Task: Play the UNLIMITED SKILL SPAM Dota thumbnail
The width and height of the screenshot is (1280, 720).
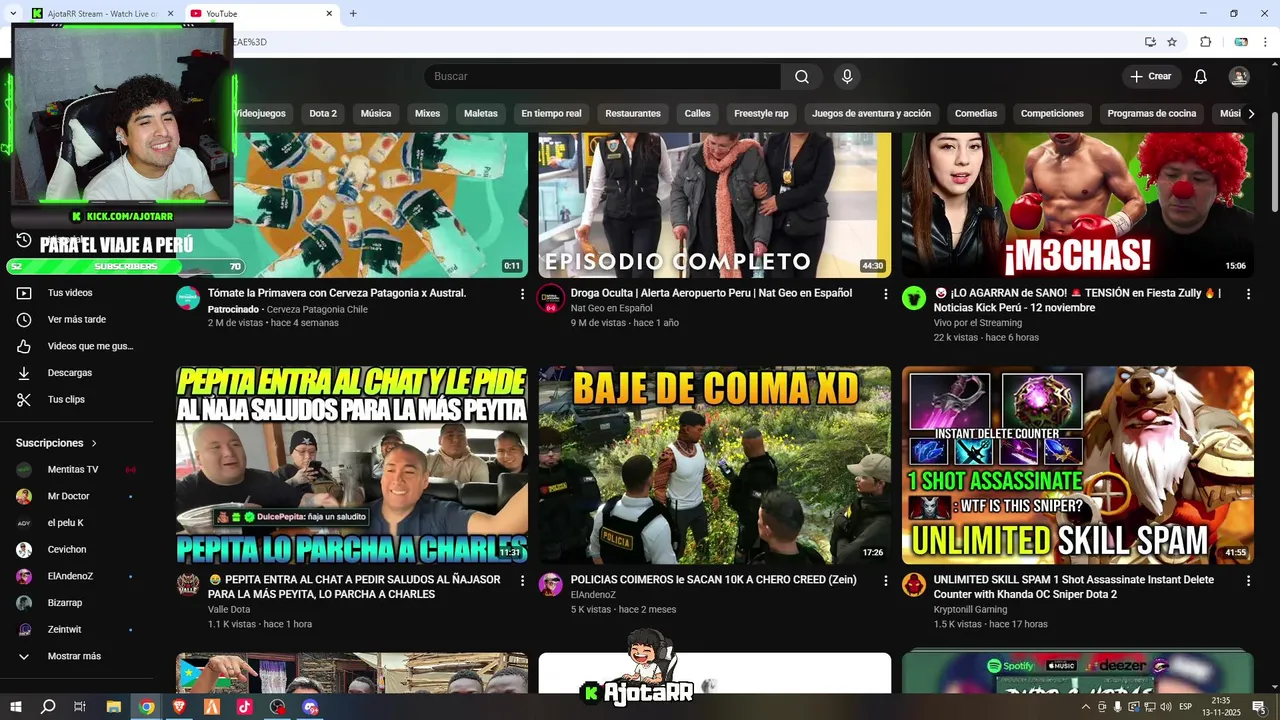Action: [1078, 465]
